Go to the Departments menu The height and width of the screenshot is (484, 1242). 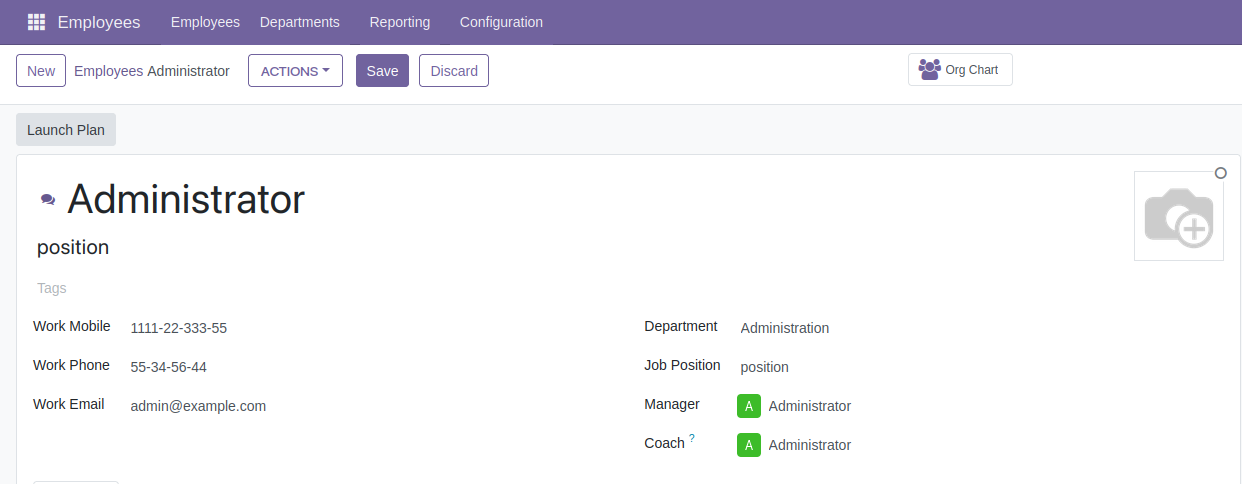coord(299,22)
